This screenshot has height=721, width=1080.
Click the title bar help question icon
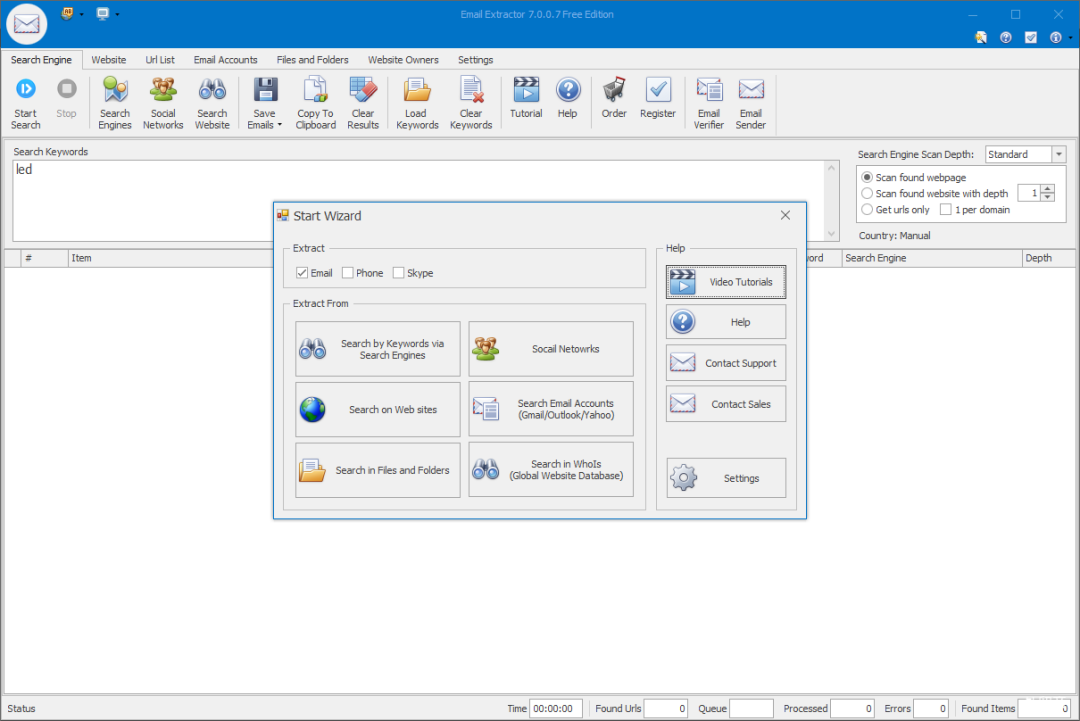pyautogui.click(x=1006, y=37)
